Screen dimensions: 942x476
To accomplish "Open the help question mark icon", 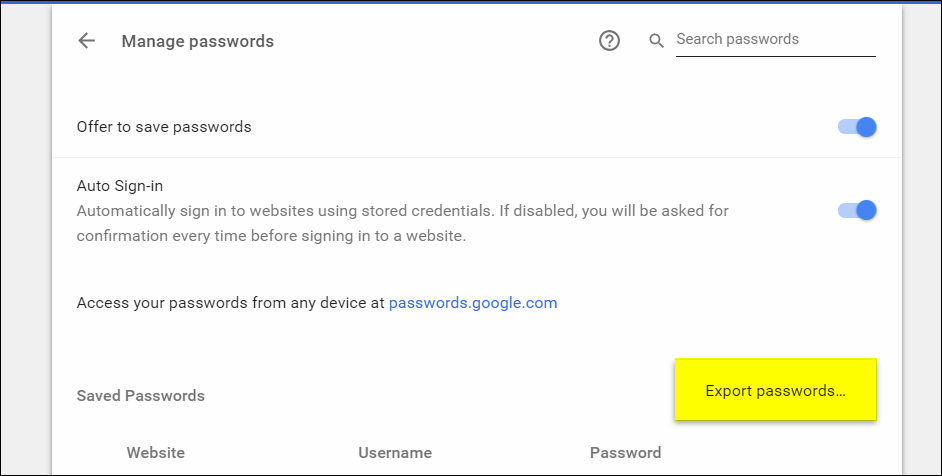I will click(610, 41).
